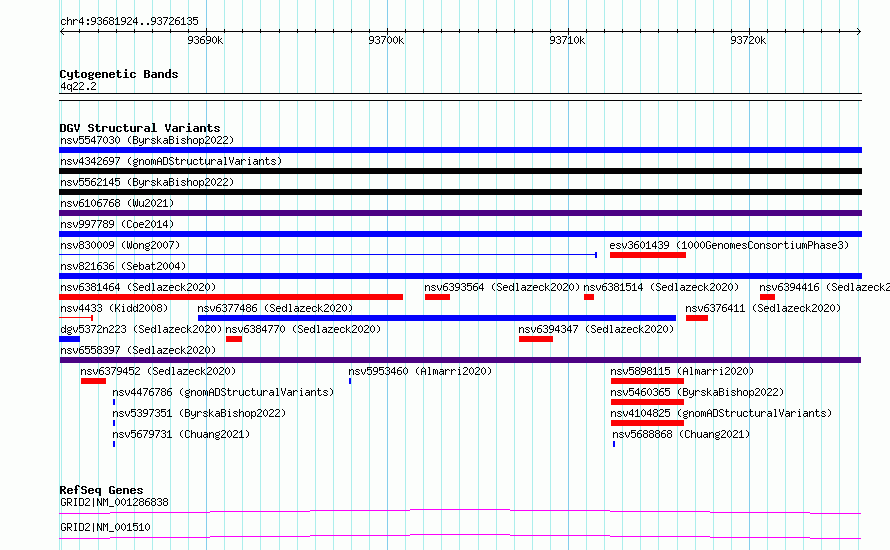This screenshot has height=550, width=890.
Task: Click nsv6379452 red variant bar
Action: (93, 381)
